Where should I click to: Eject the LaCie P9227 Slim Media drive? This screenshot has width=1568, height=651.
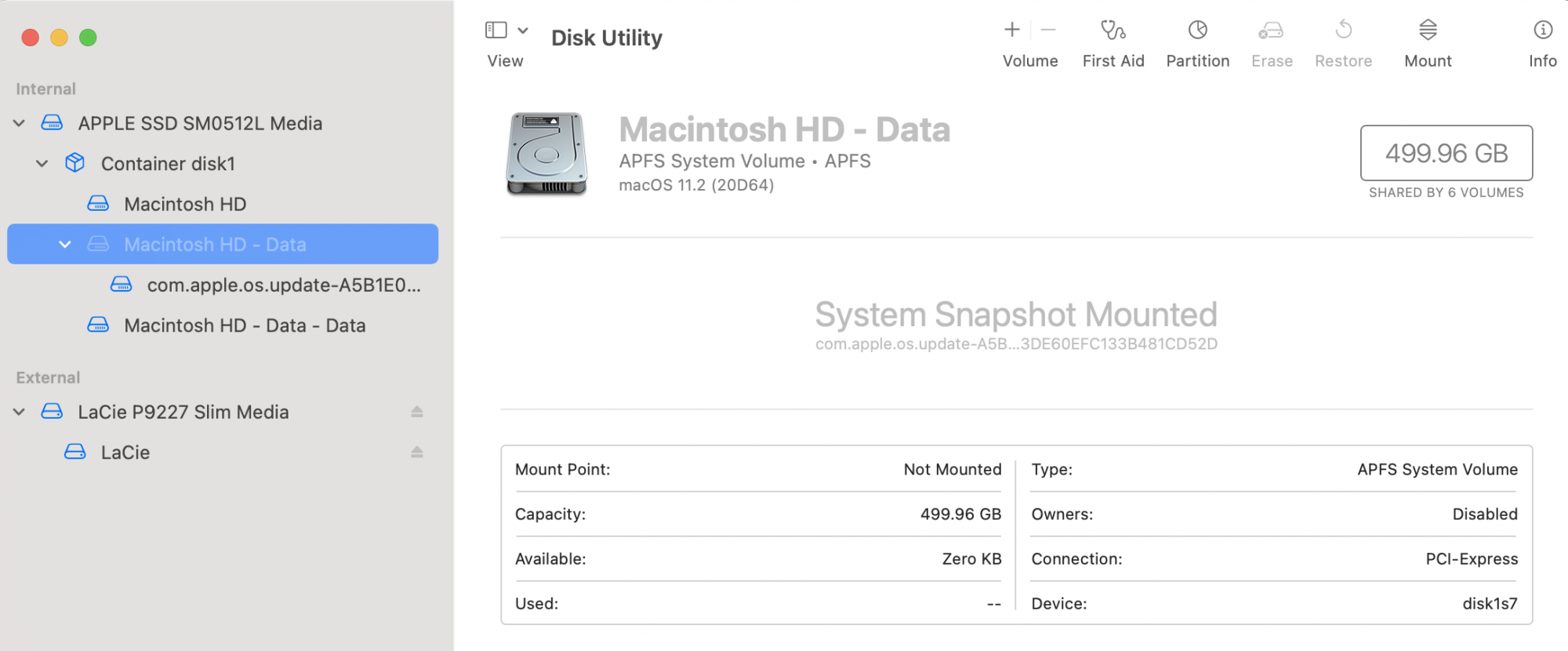click(417, 412)
